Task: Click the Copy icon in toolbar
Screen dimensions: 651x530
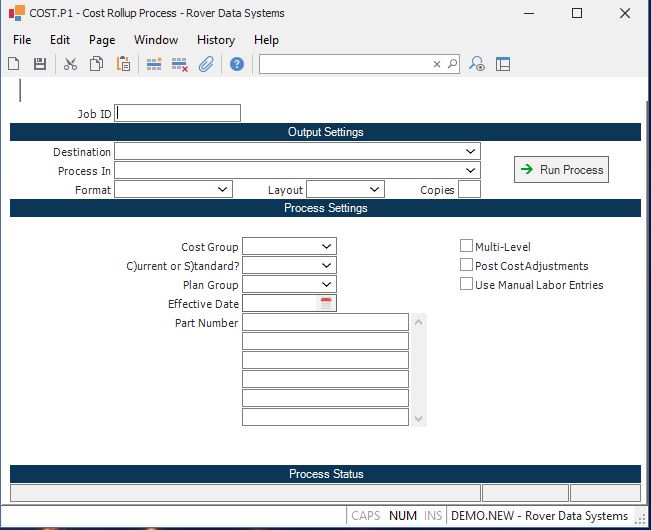Action: 96,64
